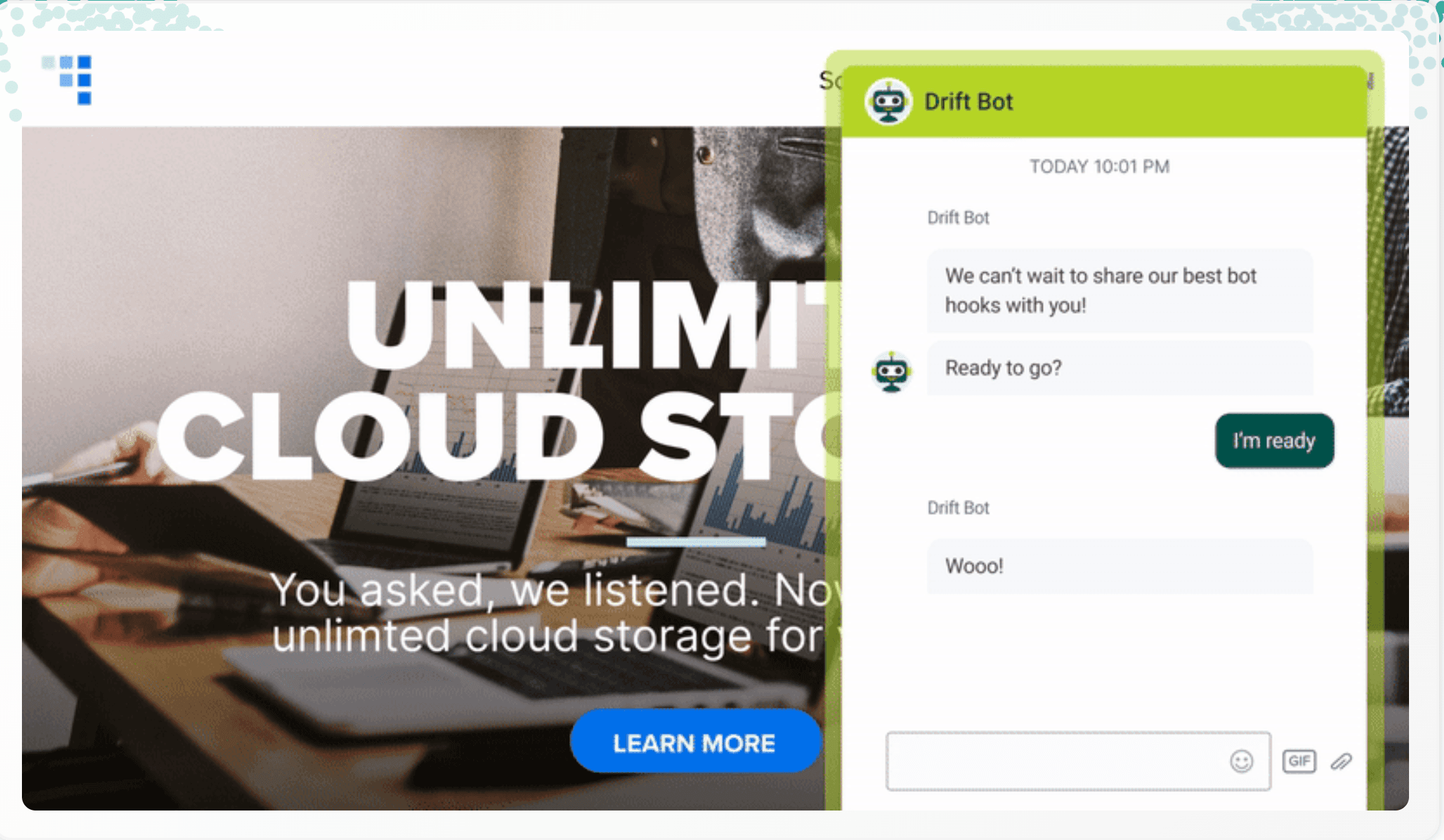Click the 'Drift Bot' sender label above first message
This screenshot has width=1444, height=840.
point(958,217)
